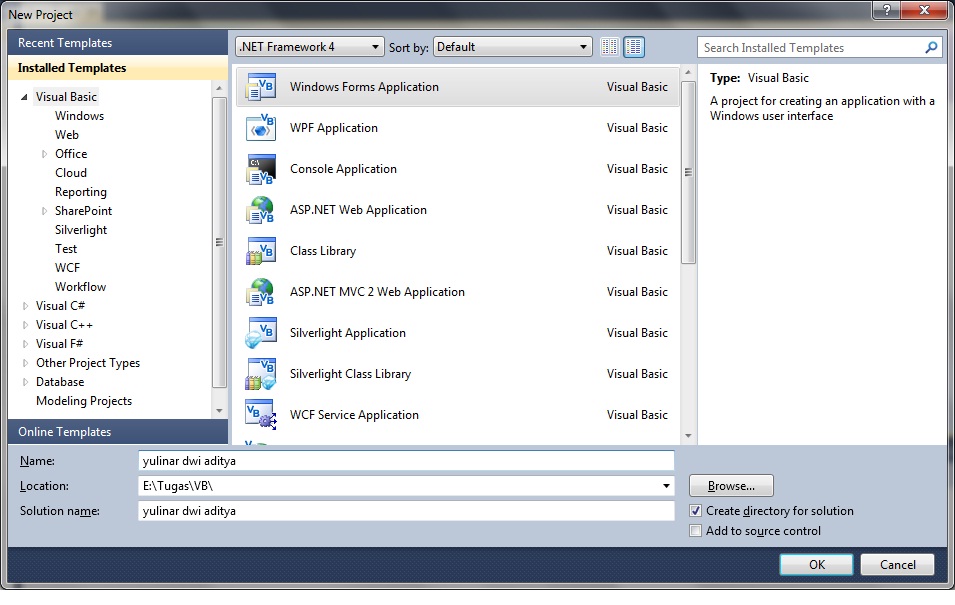955x605 pixels.
Task: Click the Windows Forms Application template icon
Action: coord(261,87)
